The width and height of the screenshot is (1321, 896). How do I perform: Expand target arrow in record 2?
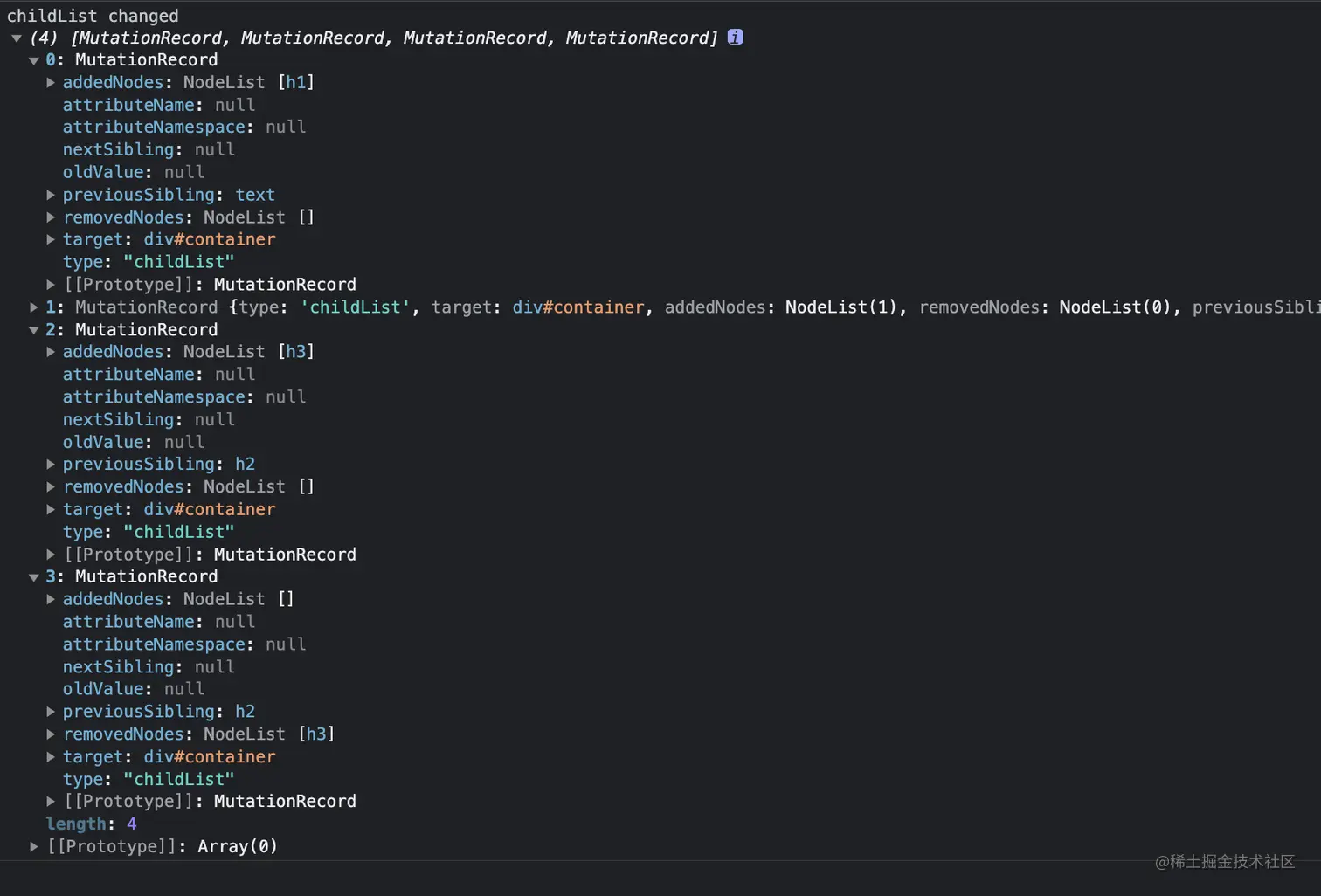51,509
